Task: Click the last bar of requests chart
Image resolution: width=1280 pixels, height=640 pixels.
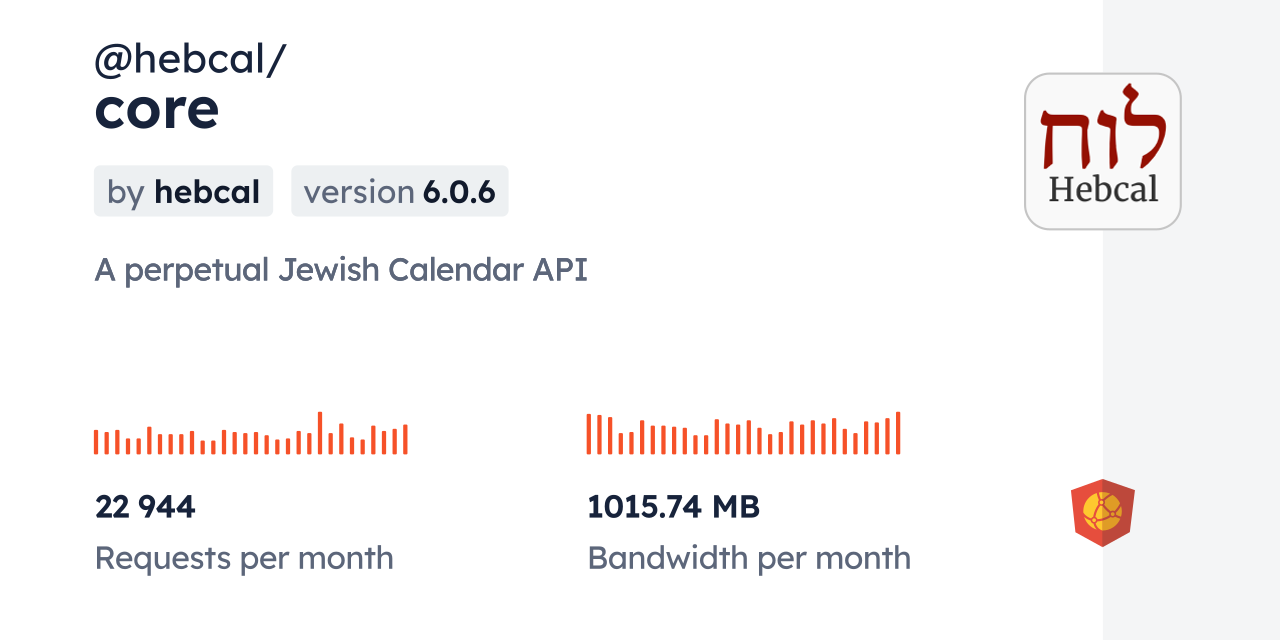Action: (x=405, y=440)
